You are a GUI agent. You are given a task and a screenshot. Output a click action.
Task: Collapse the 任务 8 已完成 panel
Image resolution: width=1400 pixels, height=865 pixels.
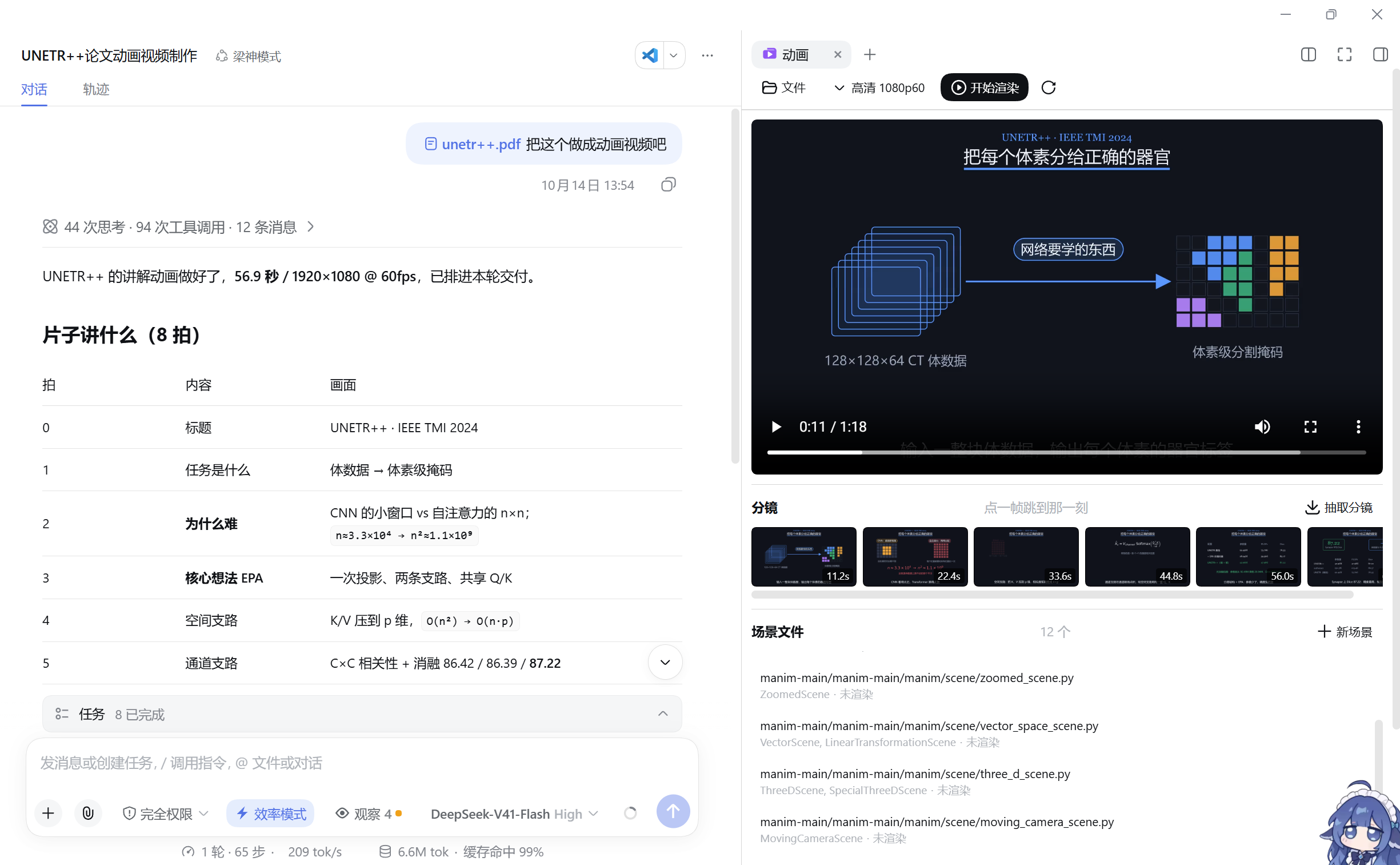tap(662, 713)
